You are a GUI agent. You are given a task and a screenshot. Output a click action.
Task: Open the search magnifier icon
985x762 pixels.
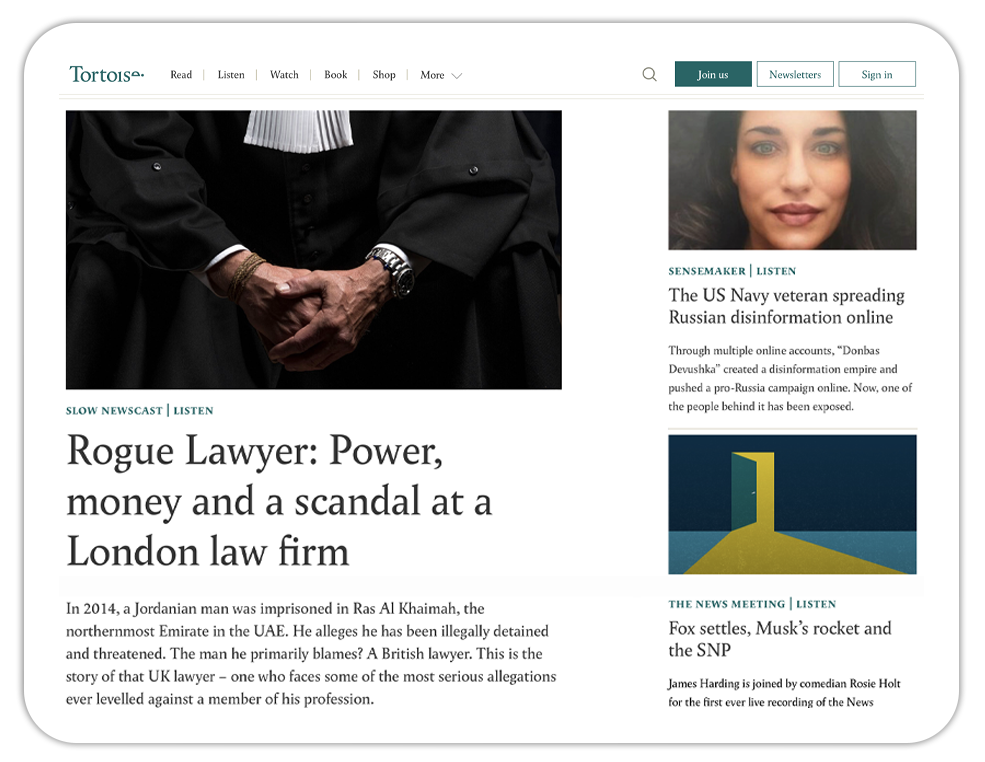pyautogui.click(x=650, y=75)
